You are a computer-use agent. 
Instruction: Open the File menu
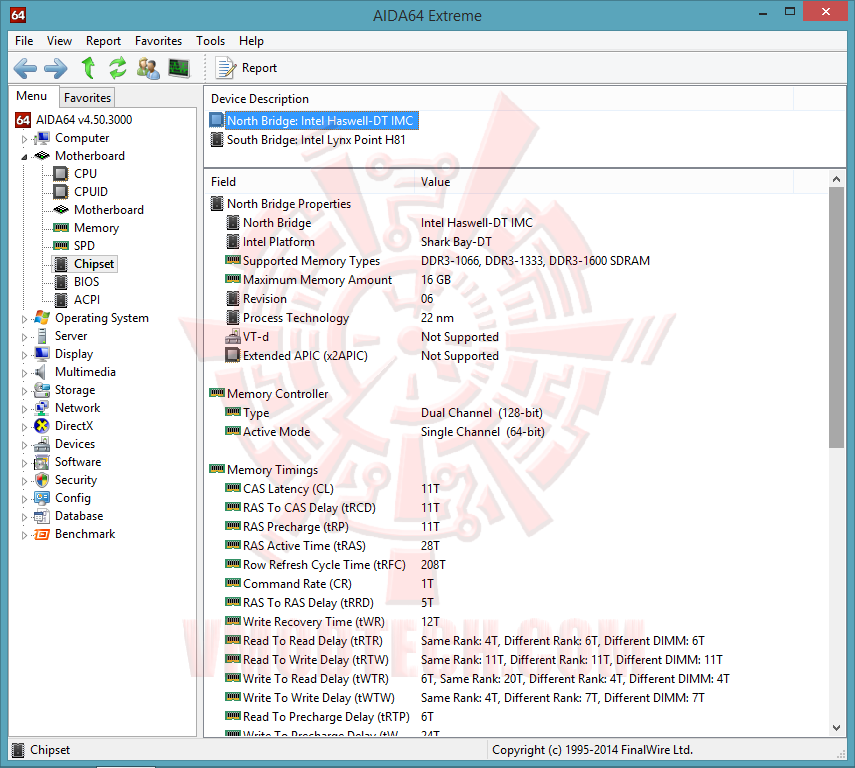(24, 41)
